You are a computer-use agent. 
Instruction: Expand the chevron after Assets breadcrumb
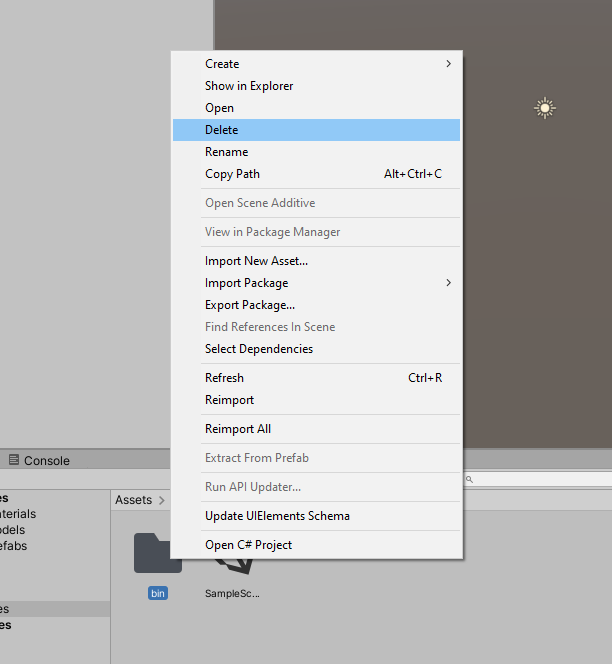click(x=162, y=501)
